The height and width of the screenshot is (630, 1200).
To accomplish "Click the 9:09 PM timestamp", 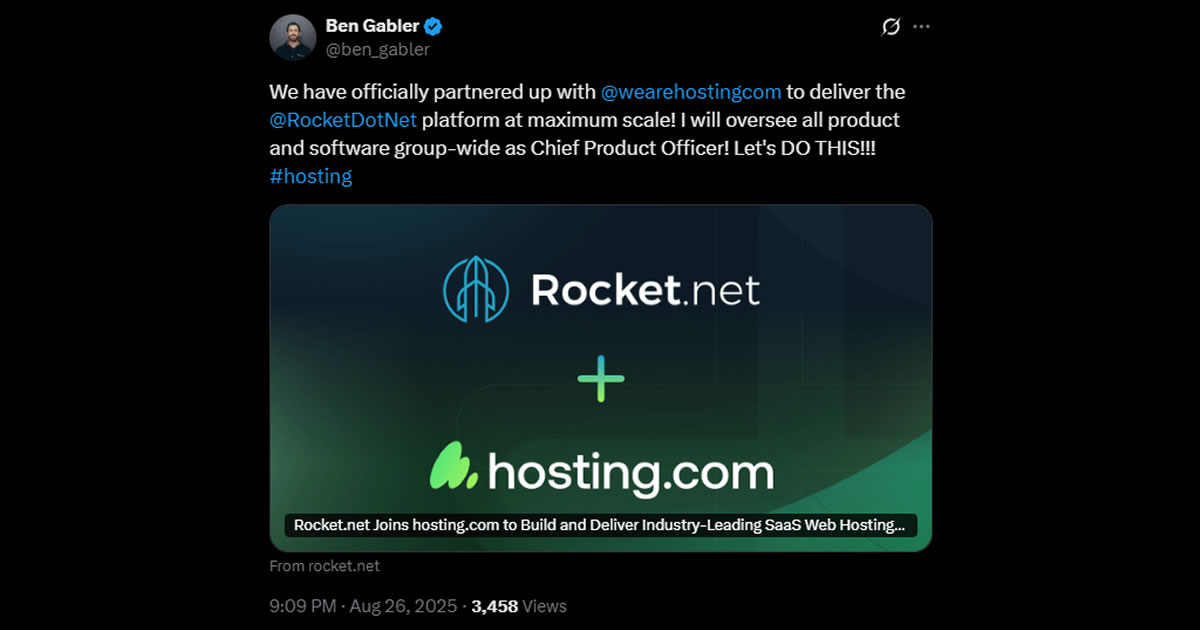I will 301,606.
